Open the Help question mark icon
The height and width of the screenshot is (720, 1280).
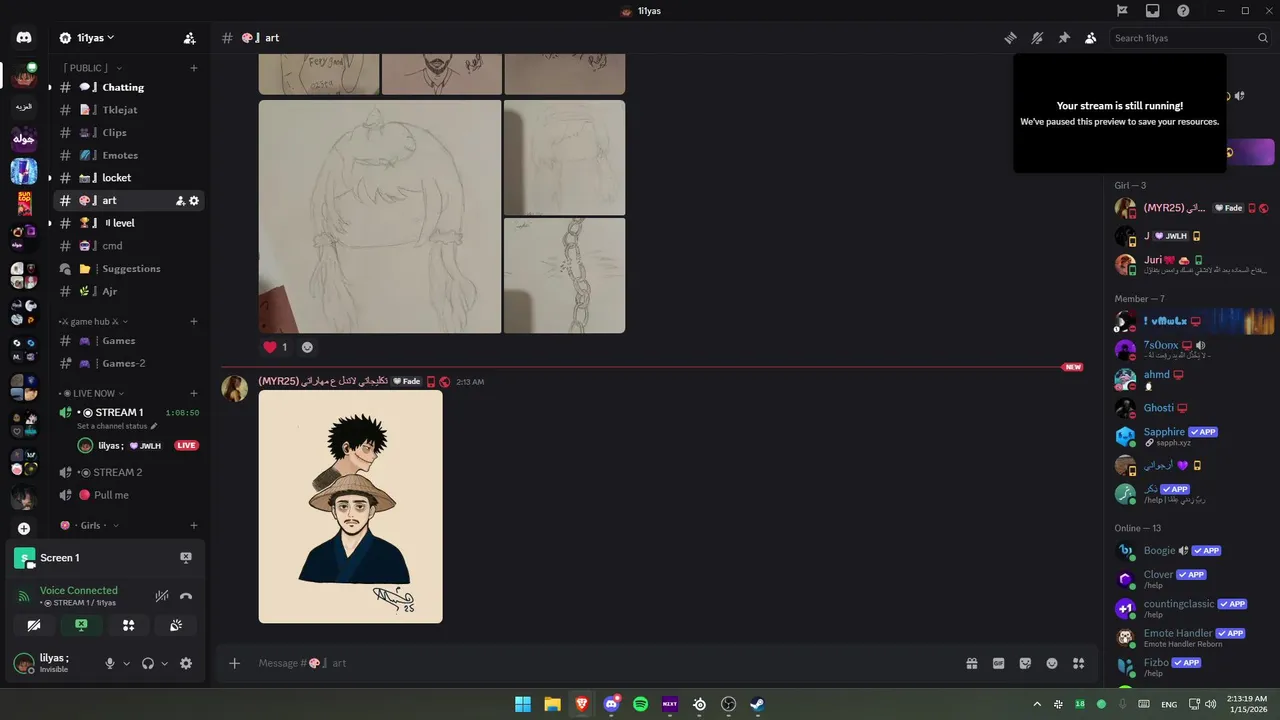point(1183,11)
